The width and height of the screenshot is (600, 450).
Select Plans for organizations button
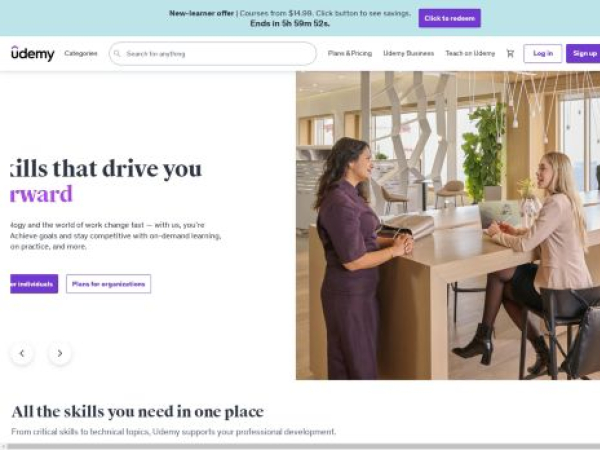click(x=108, y=284)
